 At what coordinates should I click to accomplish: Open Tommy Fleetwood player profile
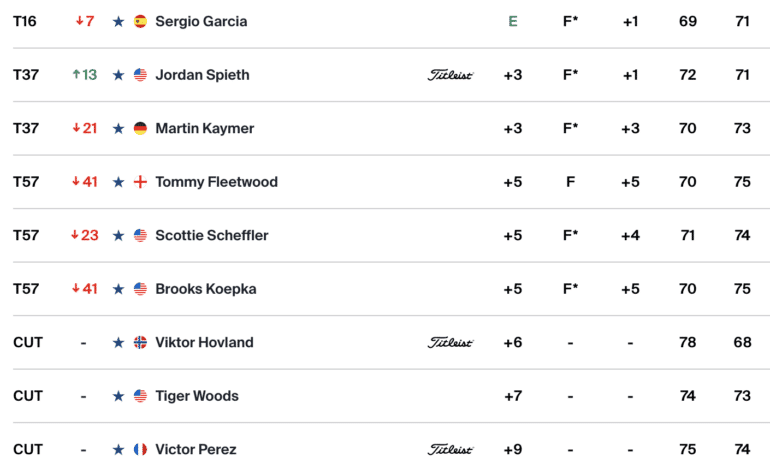coord(216,182)
